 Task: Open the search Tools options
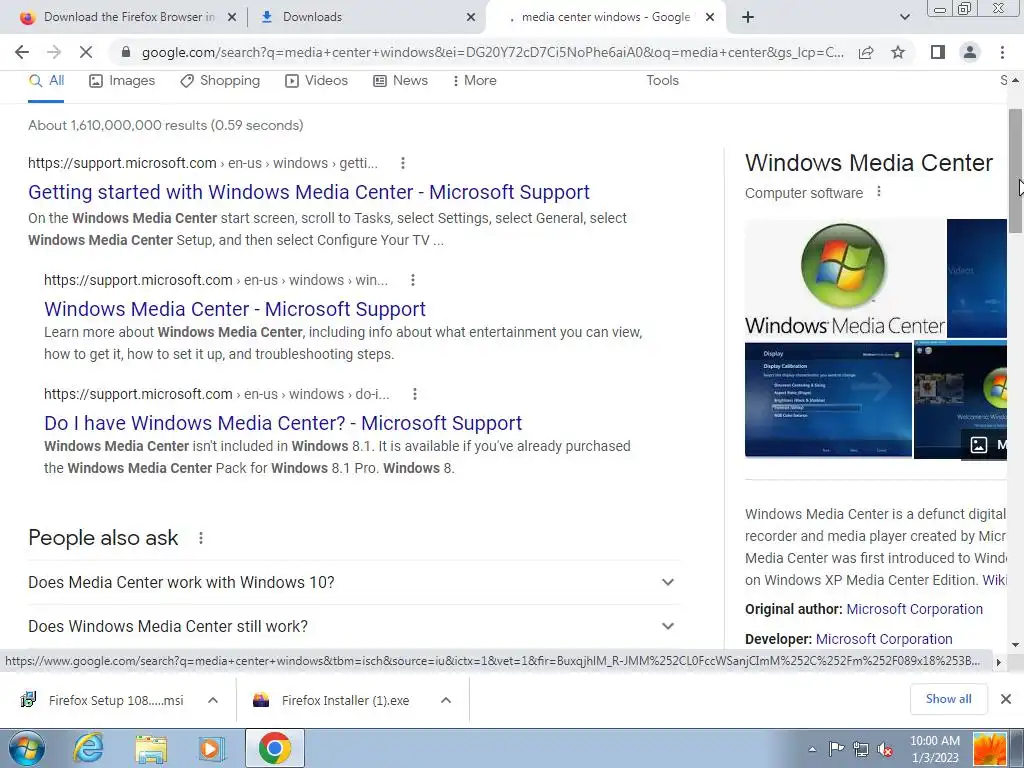click(x=662, y=80)
